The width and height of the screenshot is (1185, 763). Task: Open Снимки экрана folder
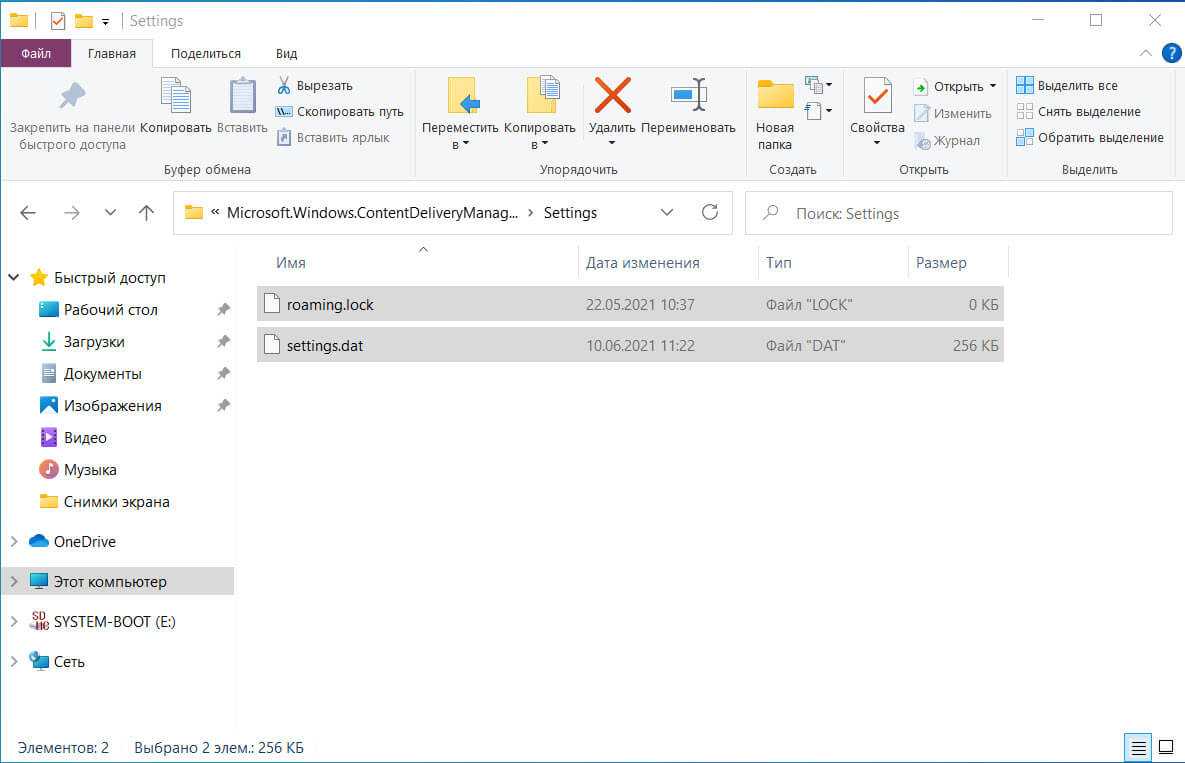[x=116, y=502]
